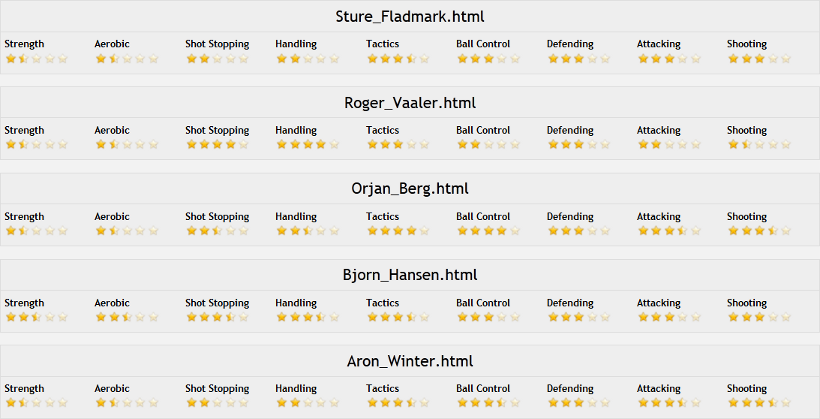The image size is (820, 419).
Task: Click Bjorn_Hansen Aerobic star rating
Action: pos(127,317)
